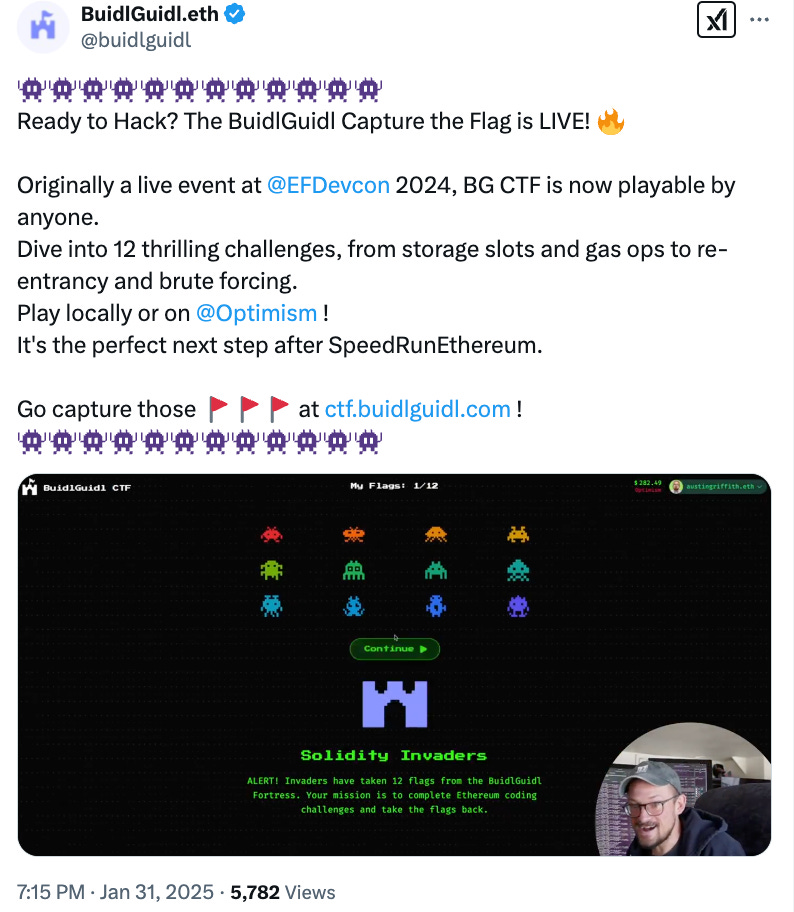The image size is (794, 912).
Task: Click the BuidlGuidl CTF header logo
Action: (76, 487)
